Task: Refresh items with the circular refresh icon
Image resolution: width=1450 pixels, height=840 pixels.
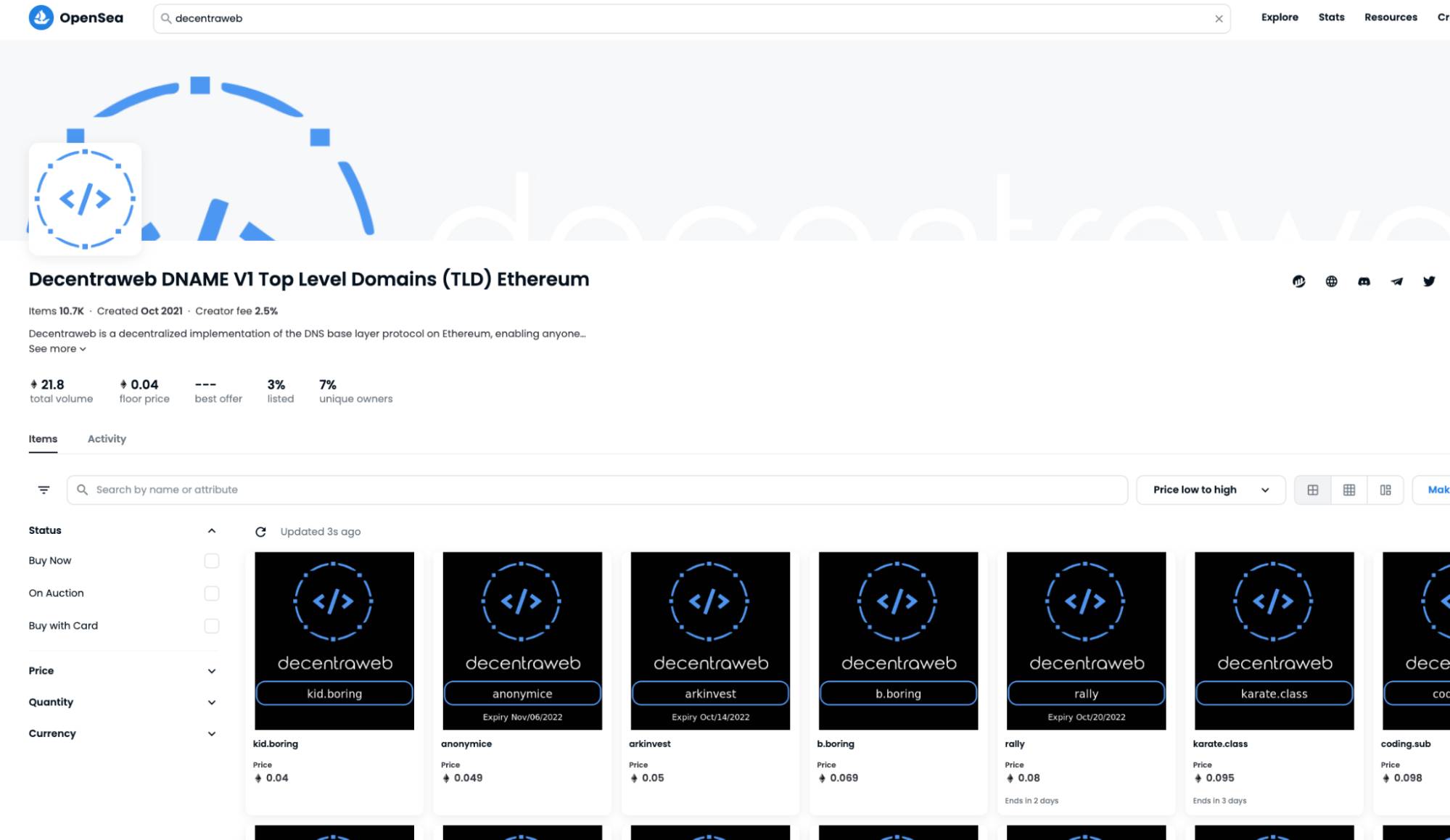Action: point(260,531)
